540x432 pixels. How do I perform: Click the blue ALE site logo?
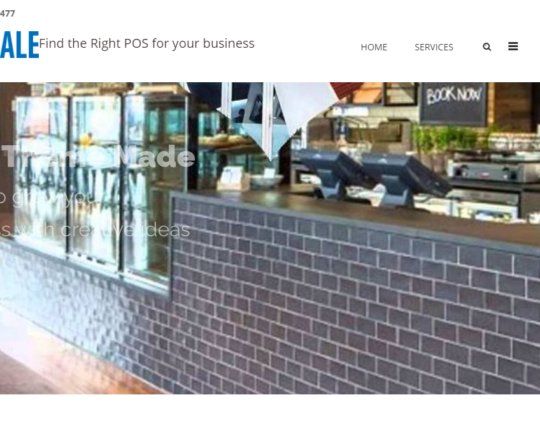click(x=19, y=45)
